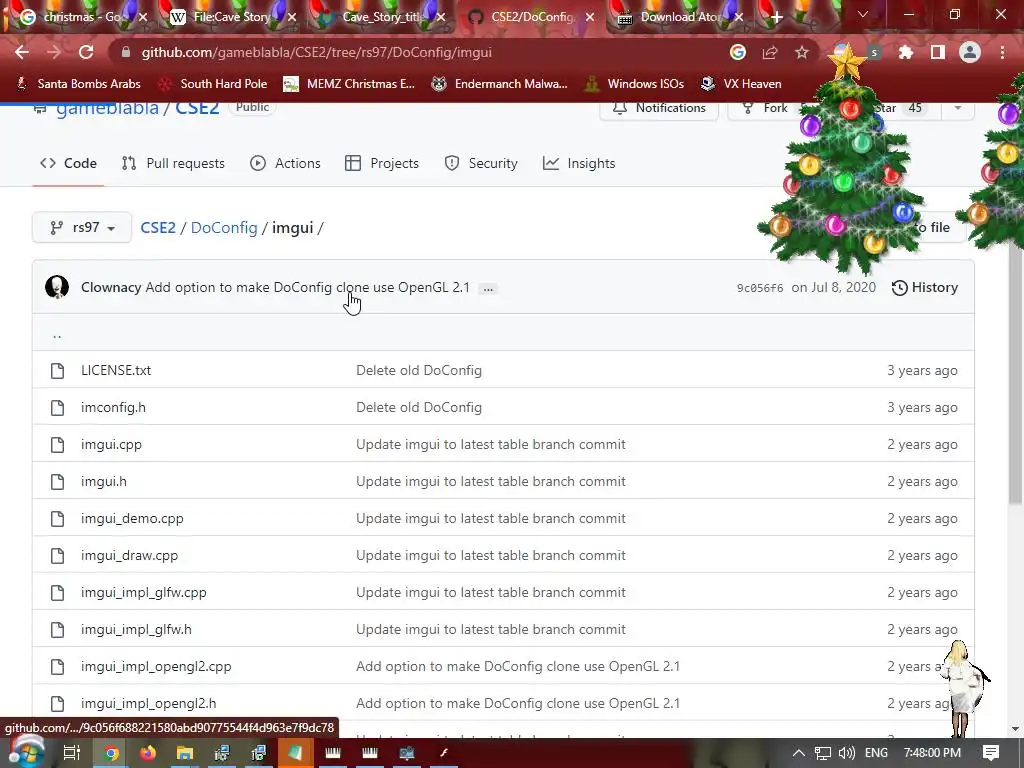The image size is (1024, 768).
Task: Open Windows Start button with Santa hat
Action: tap(26, 753)
